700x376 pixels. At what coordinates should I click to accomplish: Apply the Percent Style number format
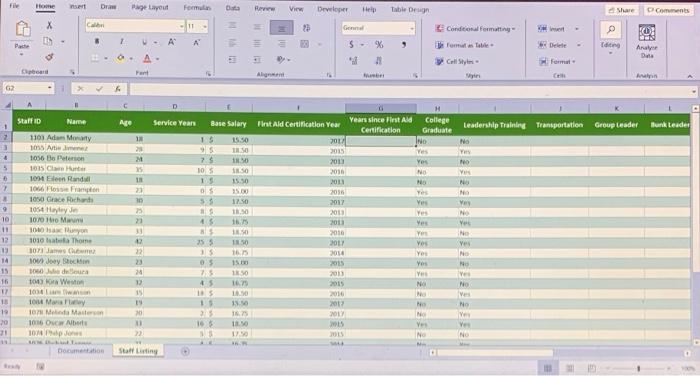pos(379,44)
